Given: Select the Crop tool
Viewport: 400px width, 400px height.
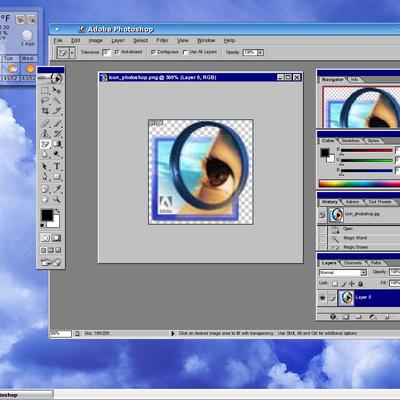Looking at the screenshot, I should click(x=45, y=110).
